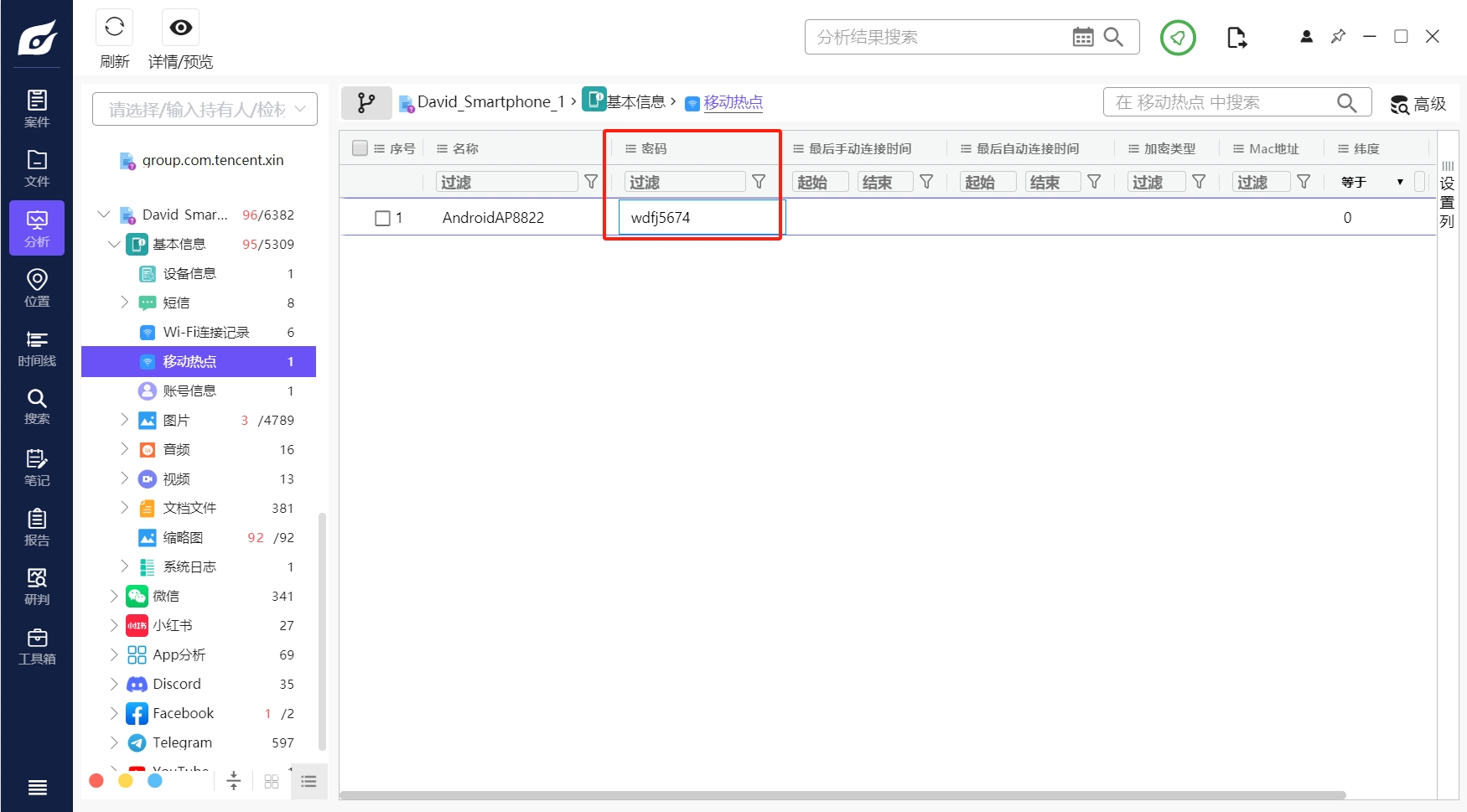Image resolution: width=1467 pixels, height=812 pixels.
Task: Click the 移动热点 breadcrumb link
Action: coord(733,102)
